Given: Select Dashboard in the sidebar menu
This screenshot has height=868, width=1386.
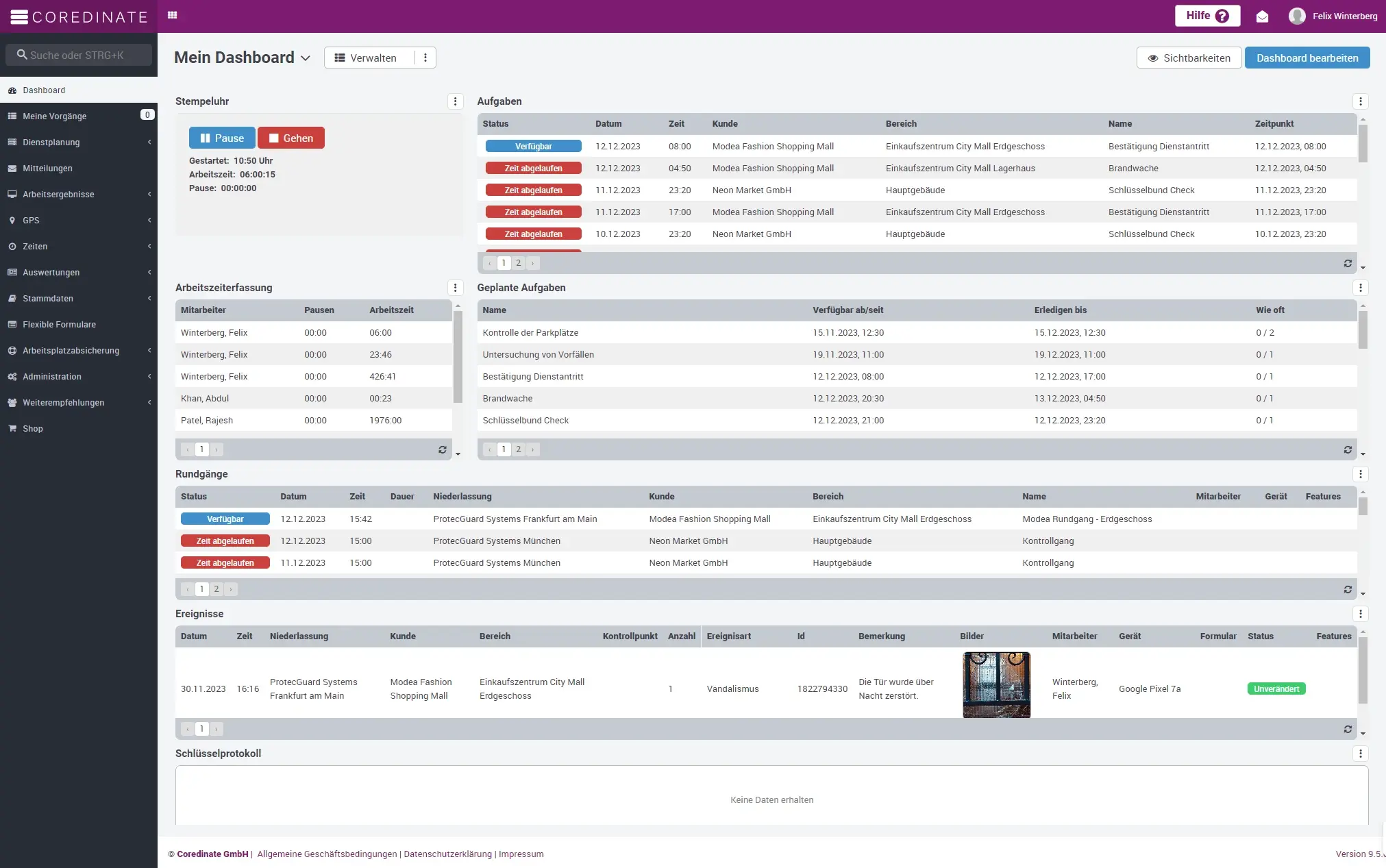Looking at the screenshot, I should click(x=44, y=90).
